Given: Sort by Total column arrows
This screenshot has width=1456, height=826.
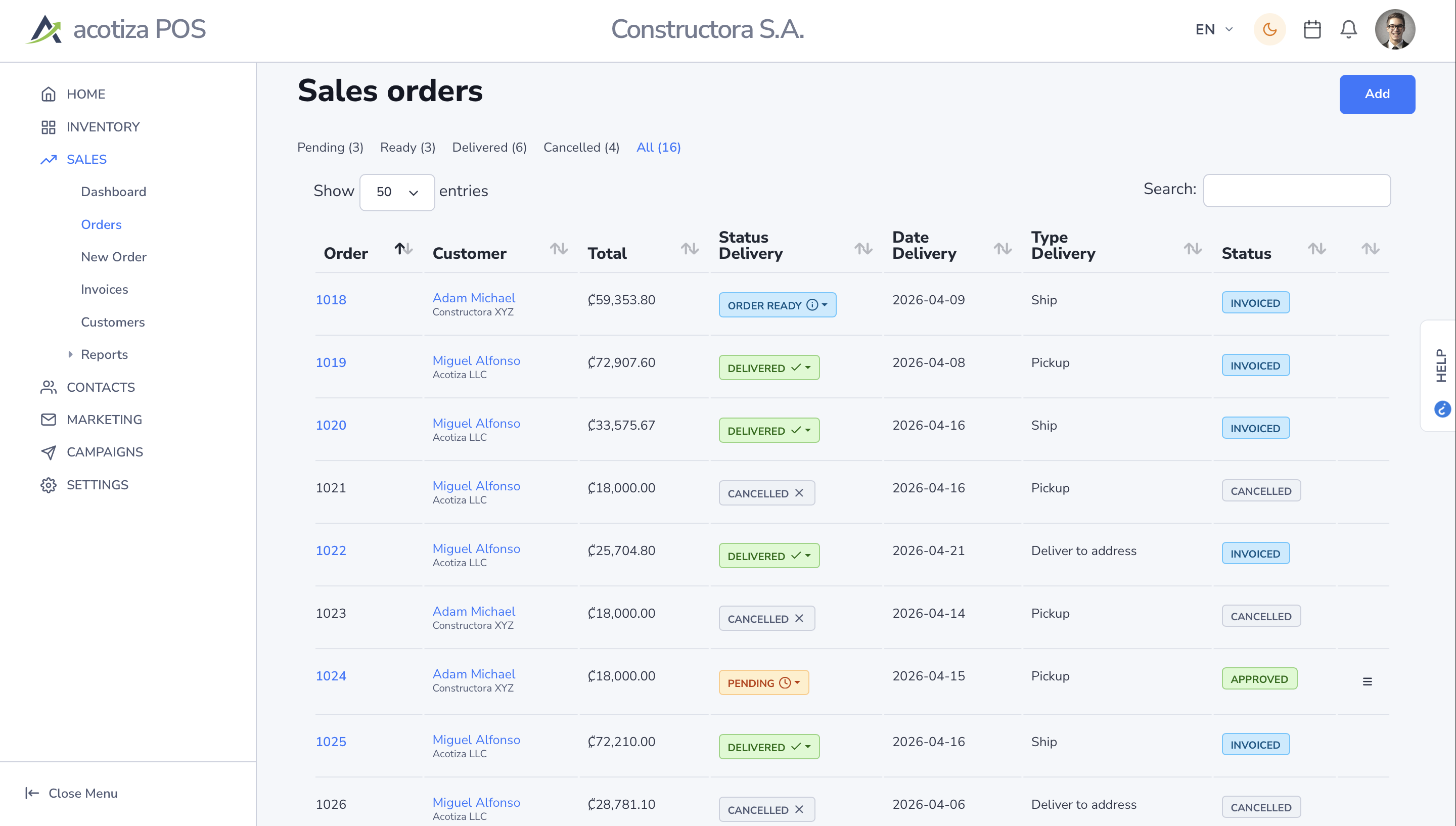Looking at the screenshot, I should tap(689, 249).
